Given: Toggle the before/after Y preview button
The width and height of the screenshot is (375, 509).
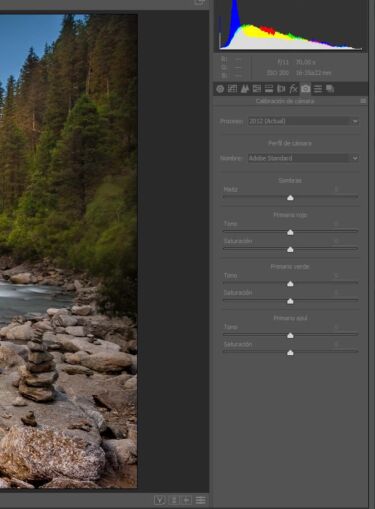Looking at the screenshot, I should point(160,500).
